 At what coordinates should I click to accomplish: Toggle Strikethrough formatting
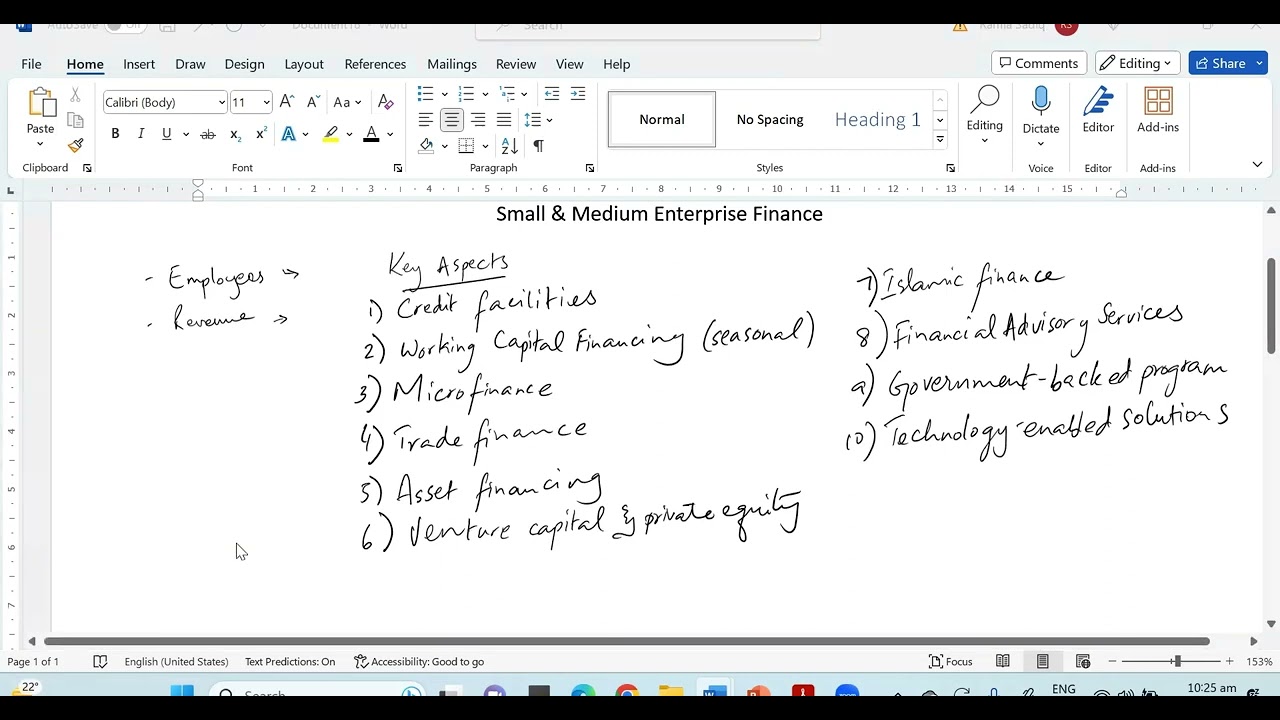[x=208, y=134]
